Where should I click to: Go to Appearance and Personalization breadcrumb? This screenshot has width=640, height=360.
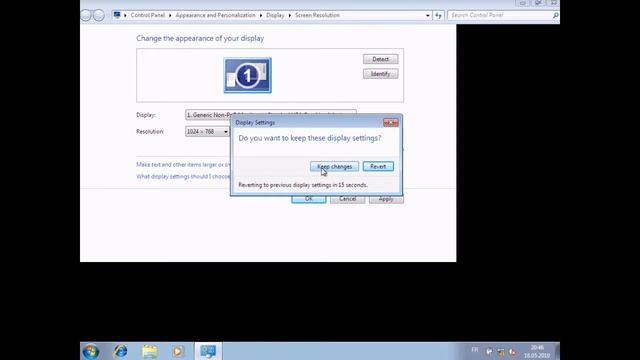[216, 15]
